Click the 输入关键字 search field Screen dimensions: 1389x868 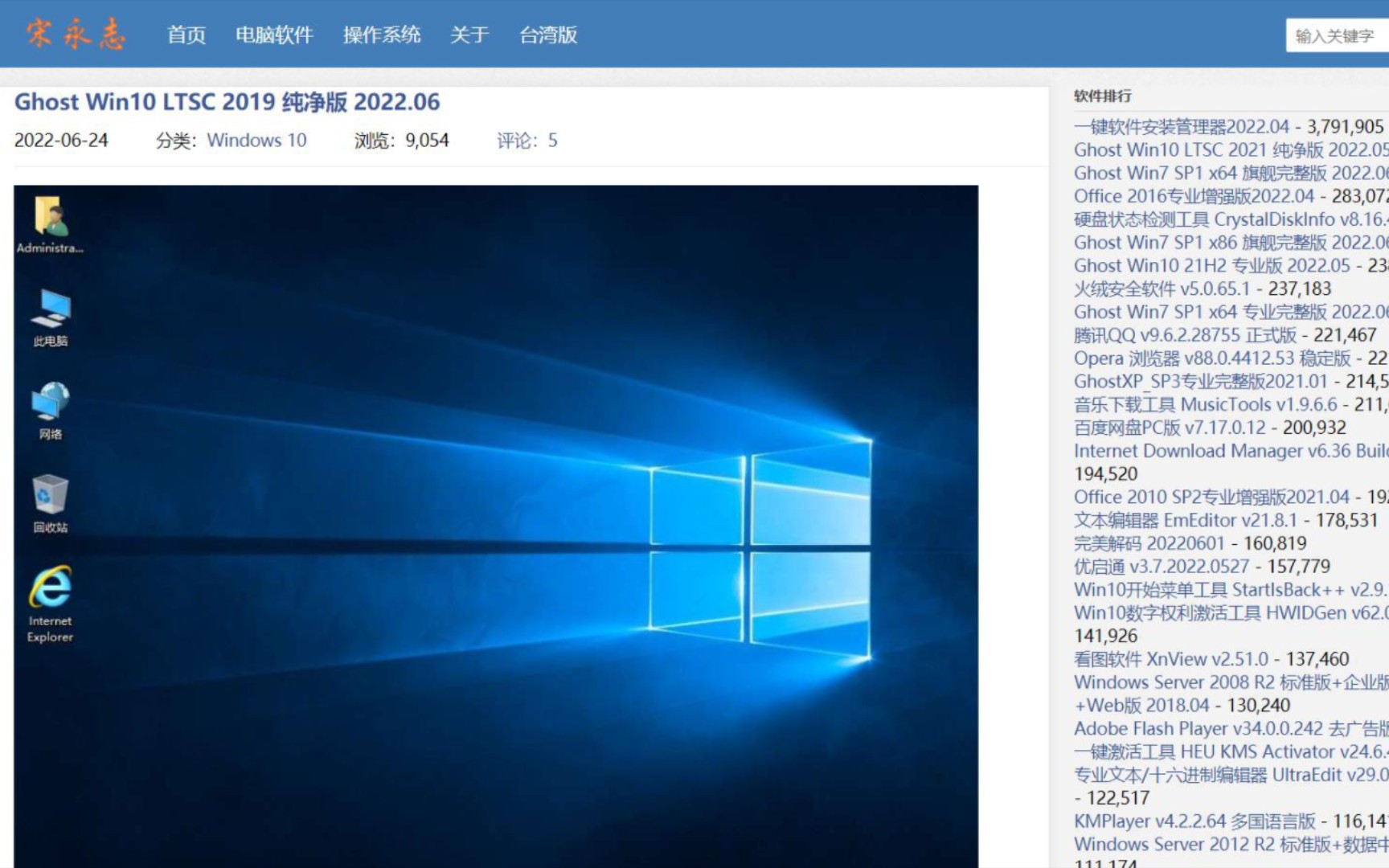[1338, 36]
